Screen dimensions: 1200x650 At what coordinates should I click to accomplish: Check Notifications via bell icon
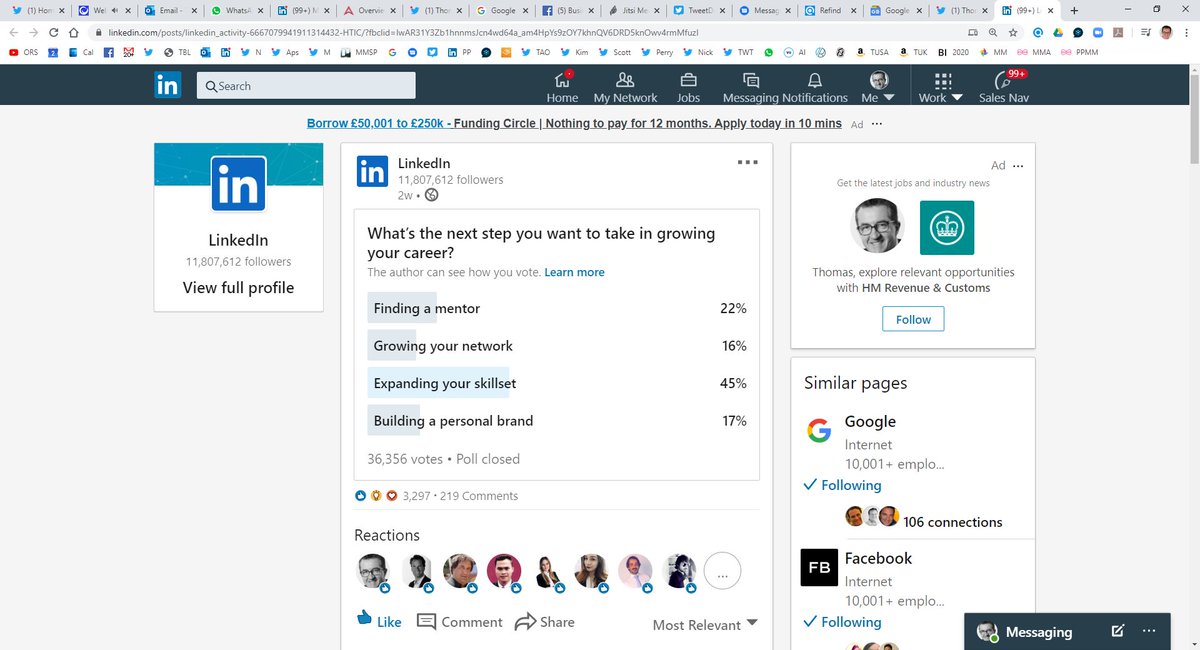tap(816, 86)
